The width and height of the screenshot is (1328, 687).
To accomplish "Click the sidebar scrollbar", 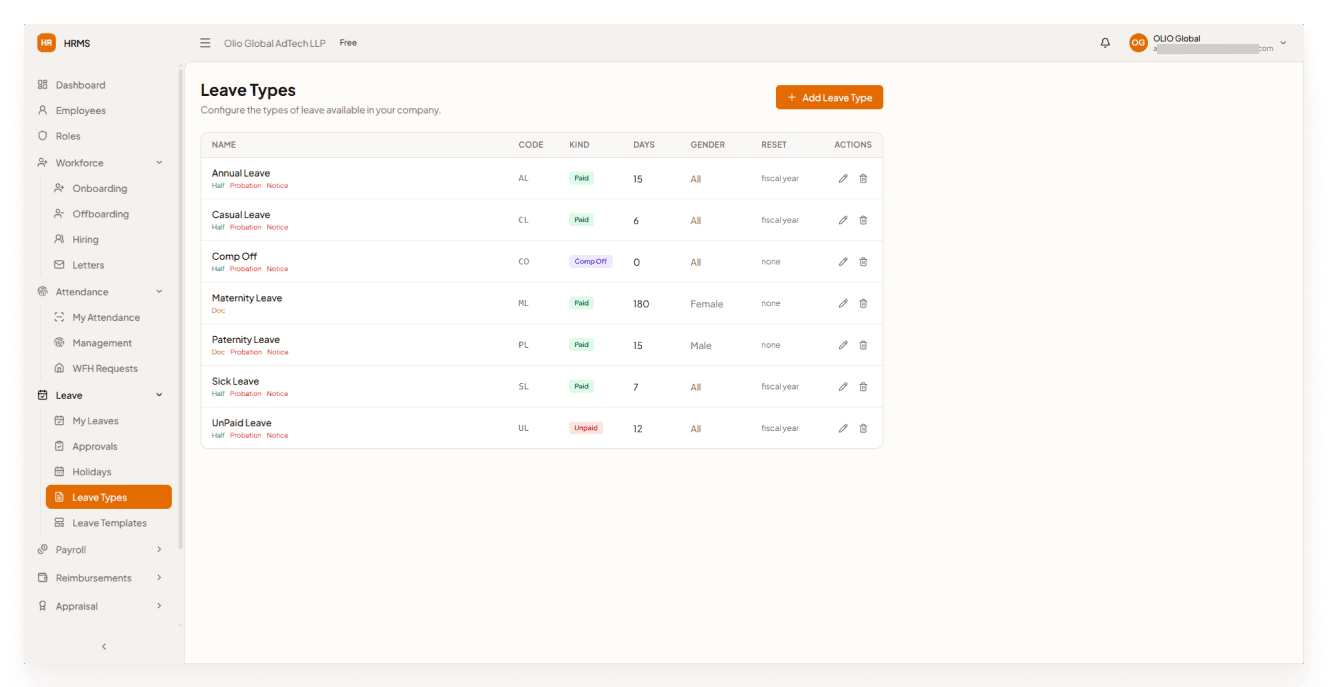I will (x=181, y=310).
